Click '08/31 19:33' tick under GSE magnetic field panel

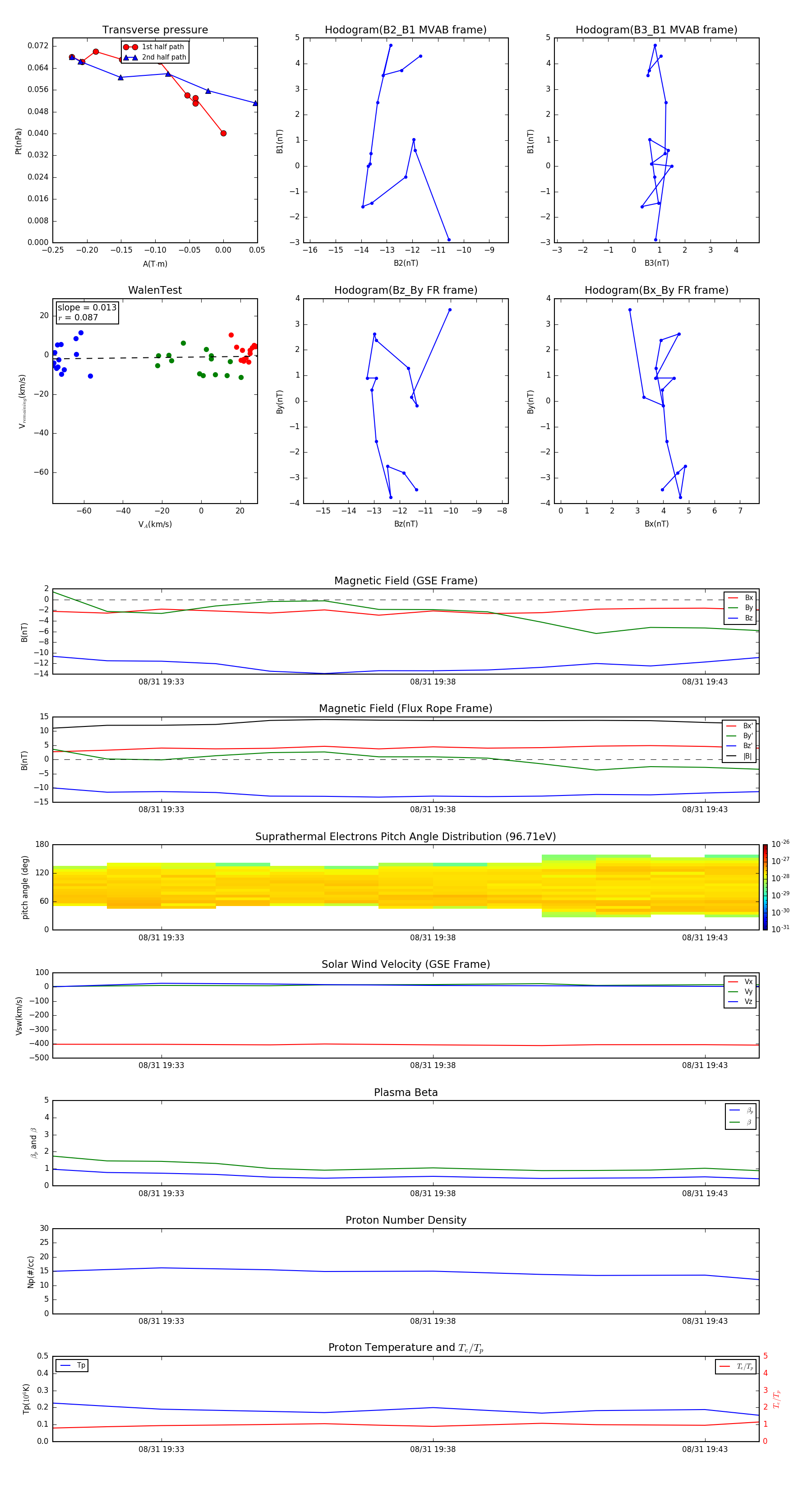tap(161, 681)
